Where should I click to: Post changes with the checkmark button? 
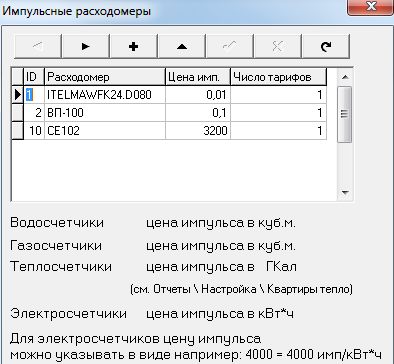pyautogui.click(x=230, y=46)
